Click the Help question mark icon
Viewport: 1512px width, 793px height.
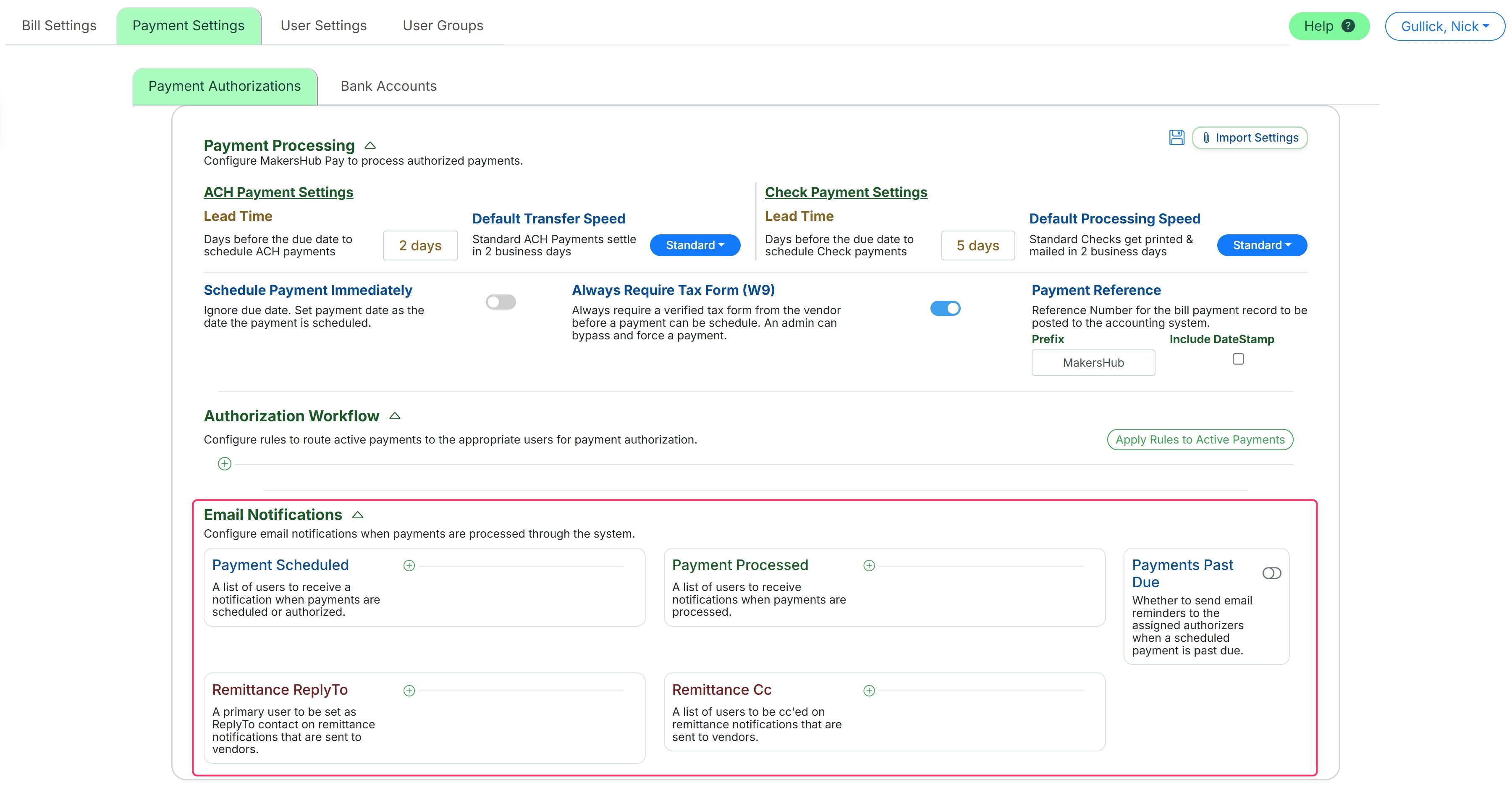coord(1348,26)
